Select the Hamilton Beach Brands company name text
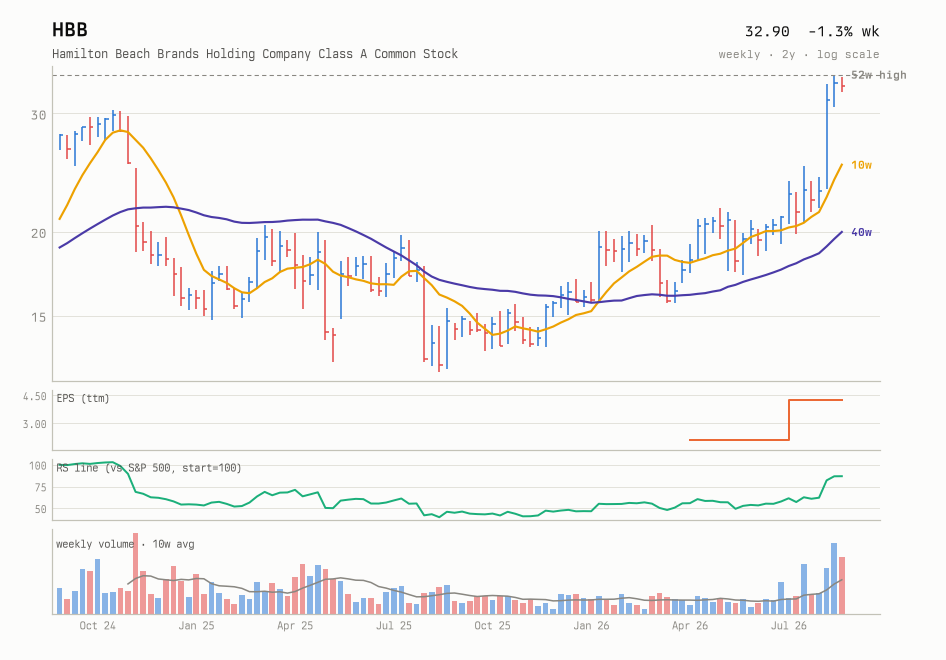Viewport: 946px width, 660px height. point(255,54)
